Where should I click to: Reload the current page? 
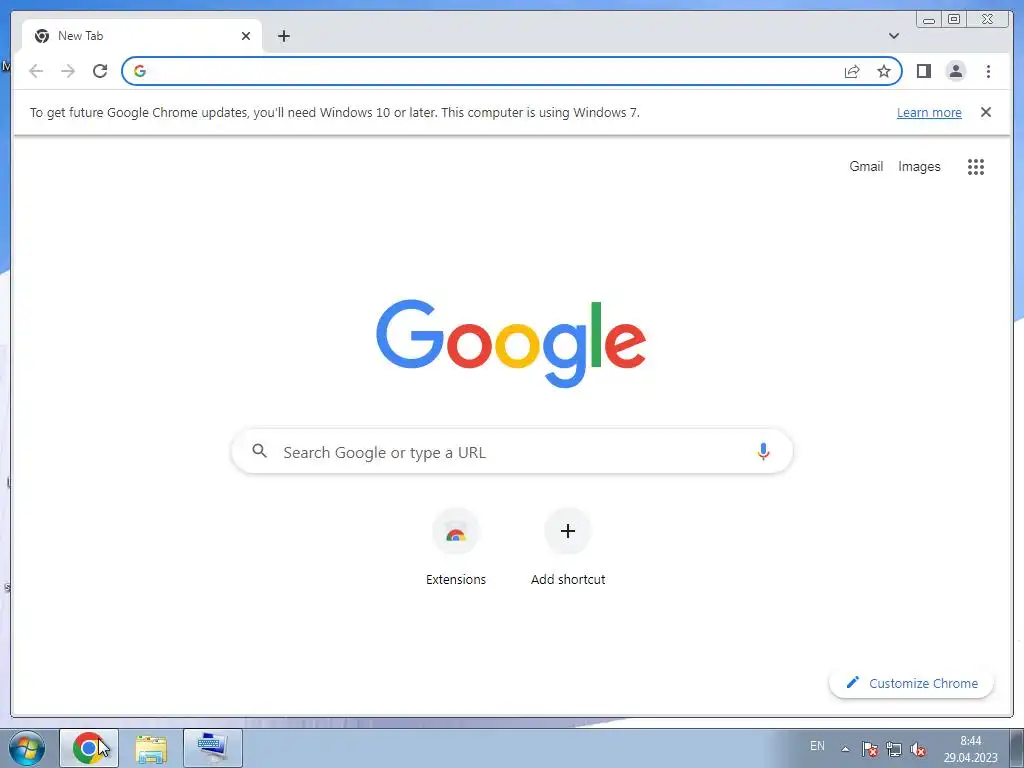(100, 71)
